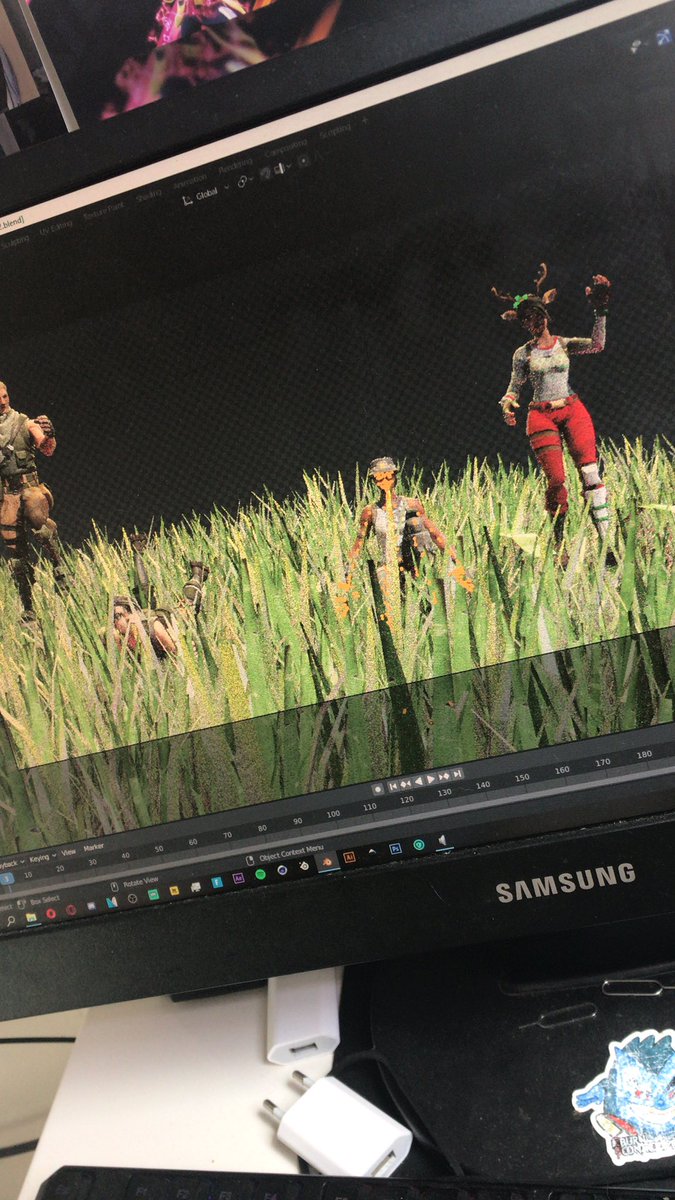Jump to the end frame
675x1200 pixels.
457,774
